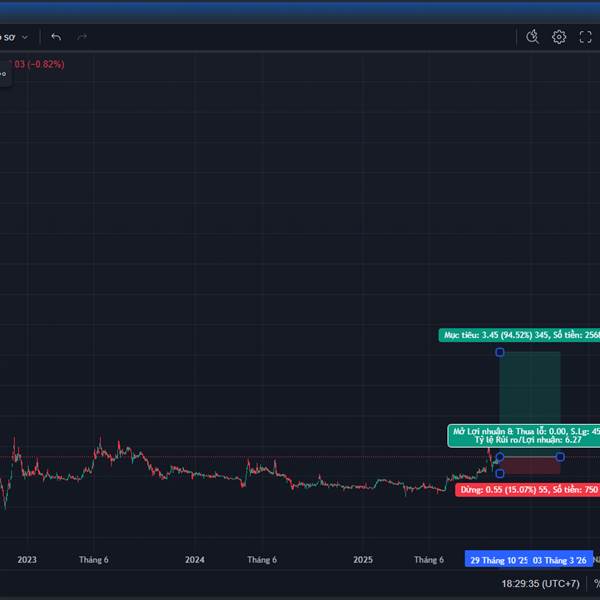Screen dimensions: 600x600
Task: Open timezone menu showing 18:29:35 (UTC+7)
Action: (540, 583)
